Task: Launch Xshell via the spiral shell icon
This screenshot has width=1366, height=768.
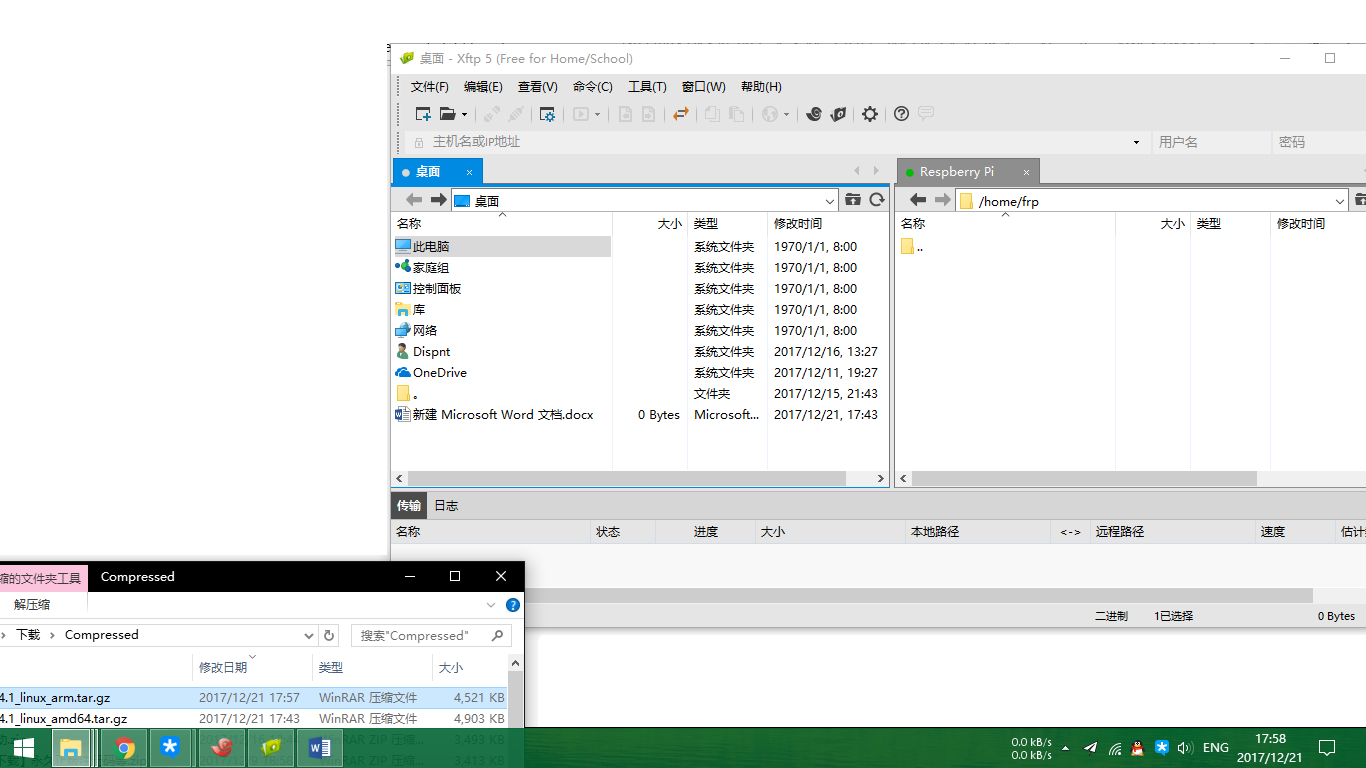Action: (814, 114)
